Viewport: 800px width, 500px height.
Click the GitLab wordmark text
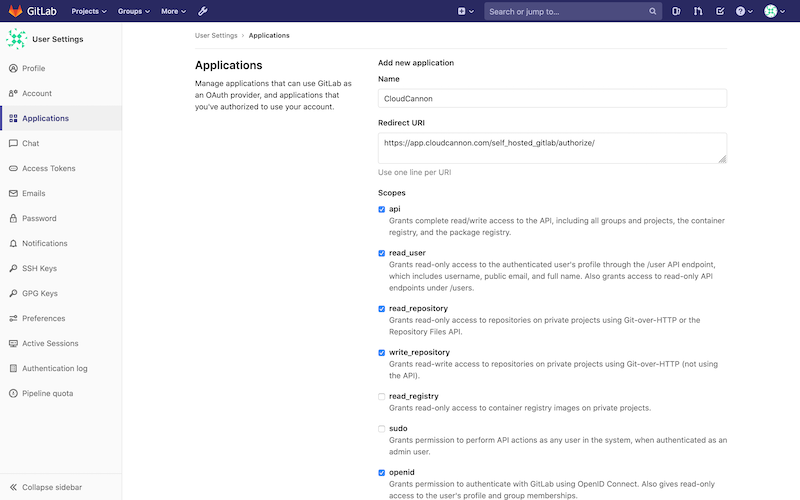tap(42, 11)
